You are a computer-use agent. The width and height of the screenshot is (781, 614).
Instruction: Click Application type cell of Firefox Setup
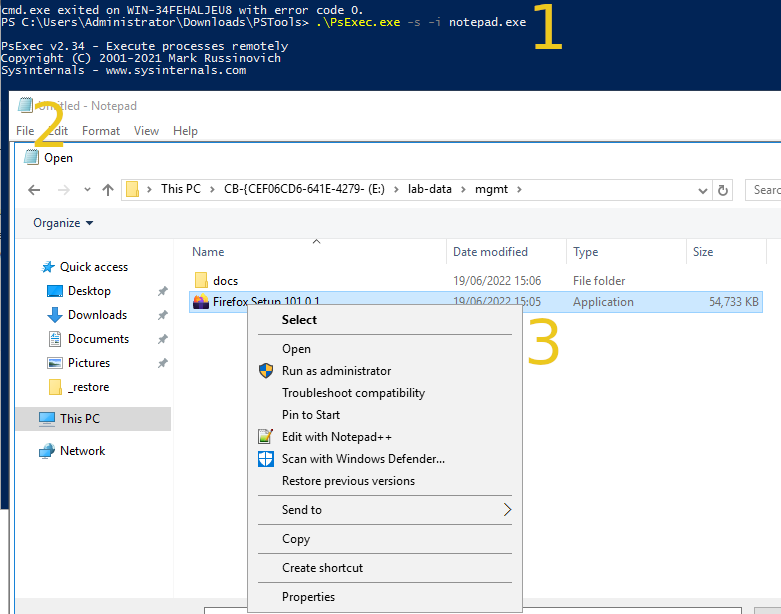click(603, 302)
